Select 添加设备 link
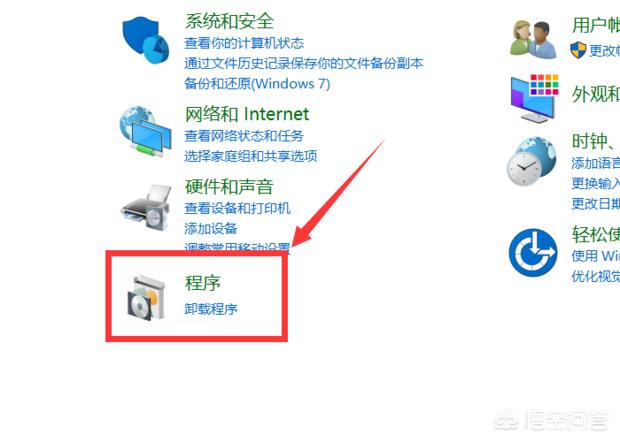Image resolution: width=620 pixels, height=442 pixels. coord(211,229)
